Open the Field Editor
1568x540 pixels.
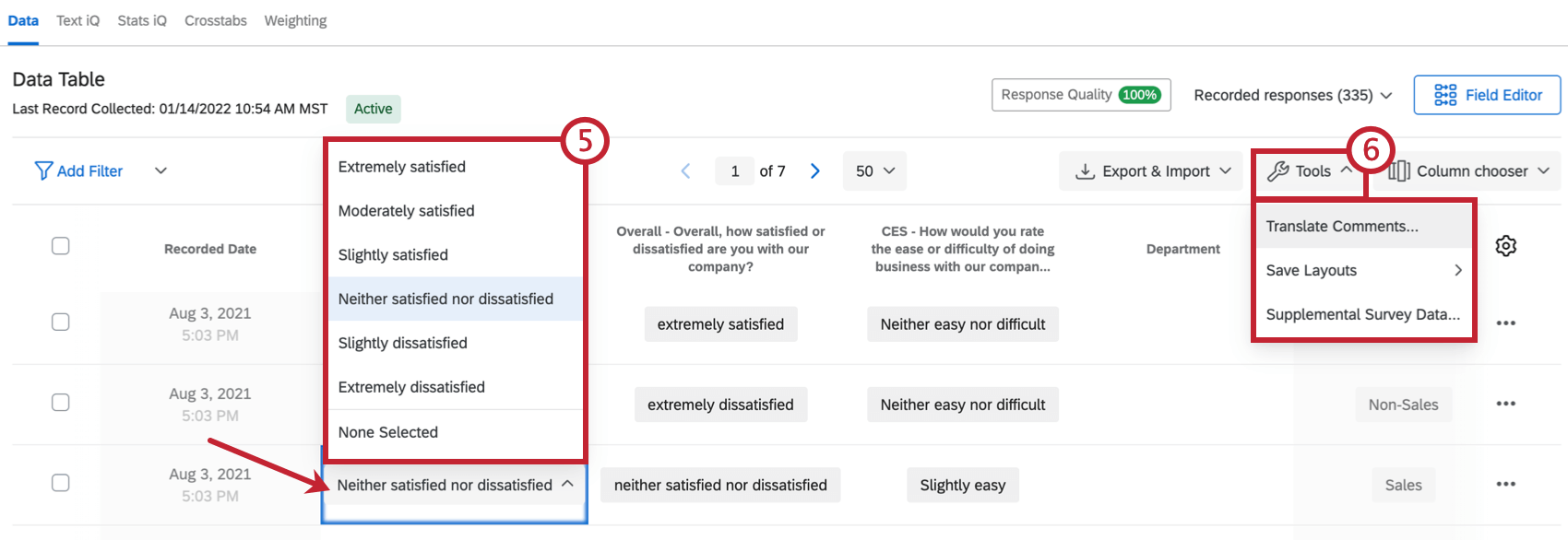[1487, 95]
